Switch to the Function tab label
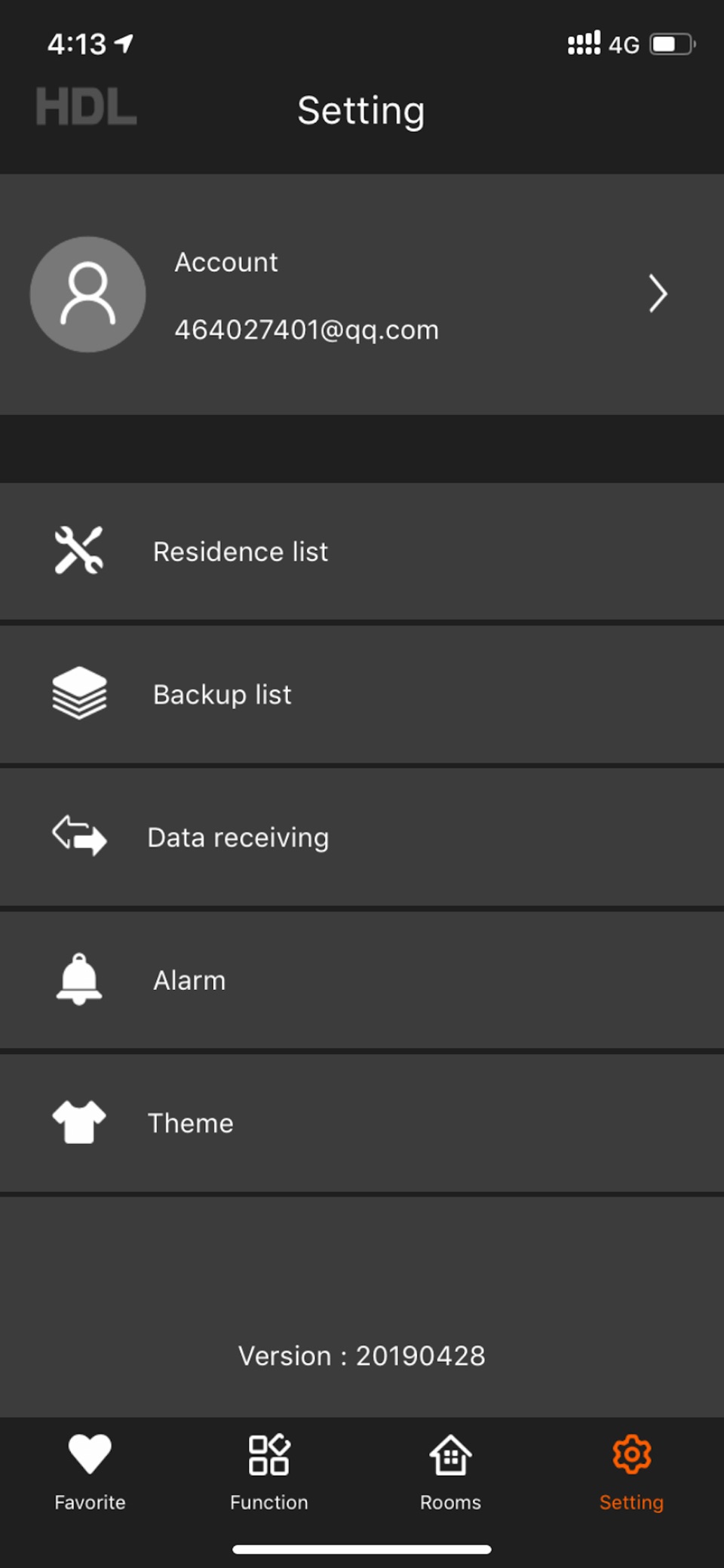Screen dimensions: 724x1568 [x=269, y=1502]
